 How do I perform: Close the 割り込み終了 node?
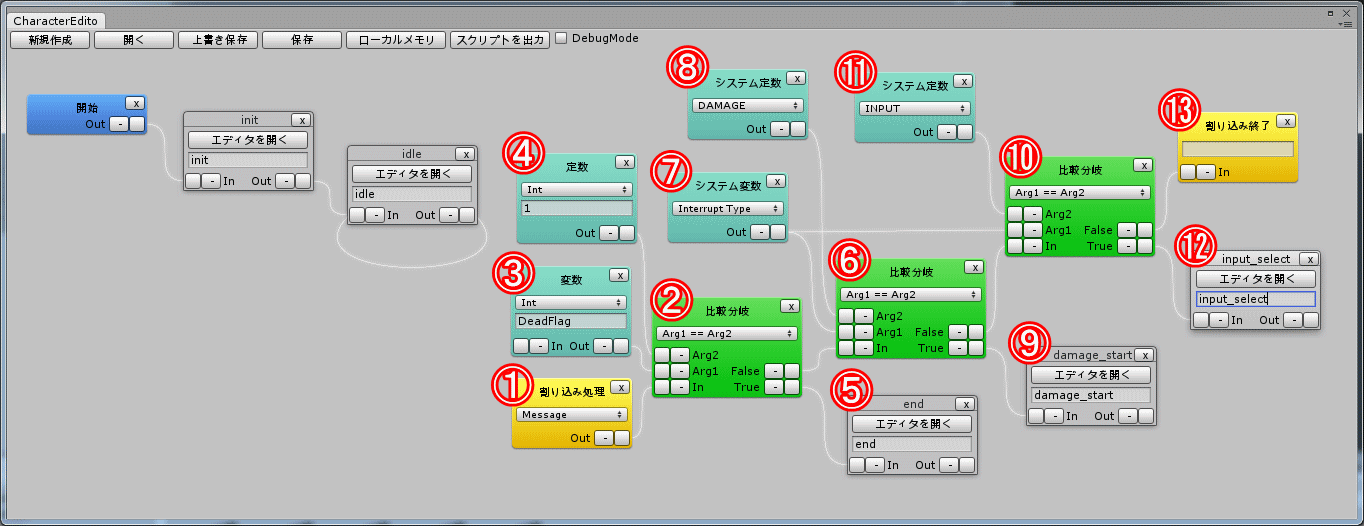coord(1287,121)
